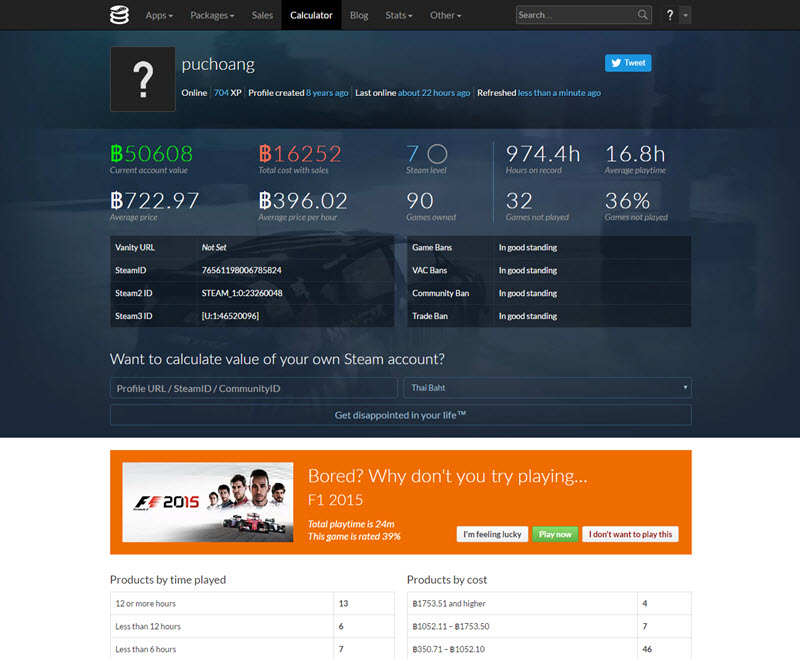
Task: Click the 704 XP link
Action: tap(228, 93)
